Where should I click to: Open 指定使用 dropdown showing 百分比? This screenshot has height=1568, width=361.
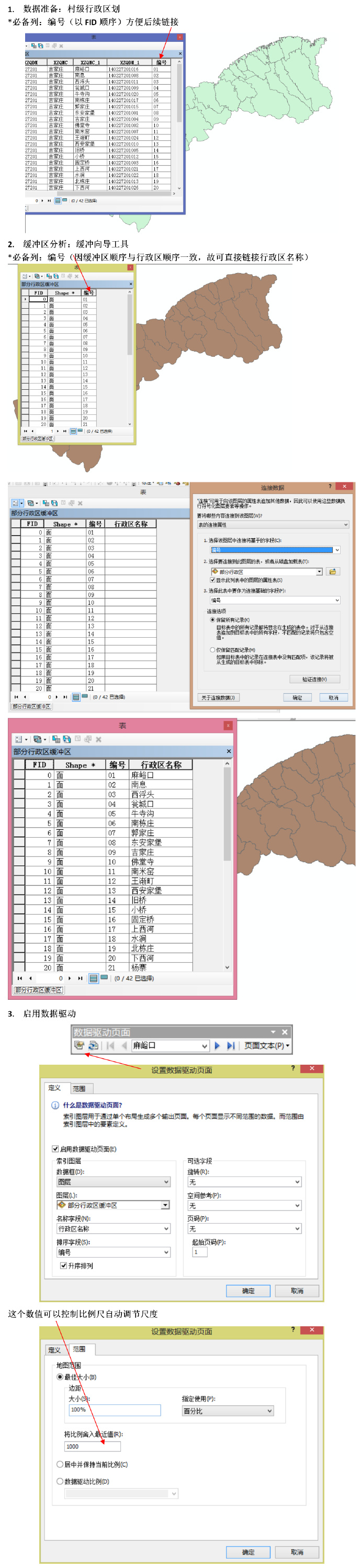(x=228, y=1411)
